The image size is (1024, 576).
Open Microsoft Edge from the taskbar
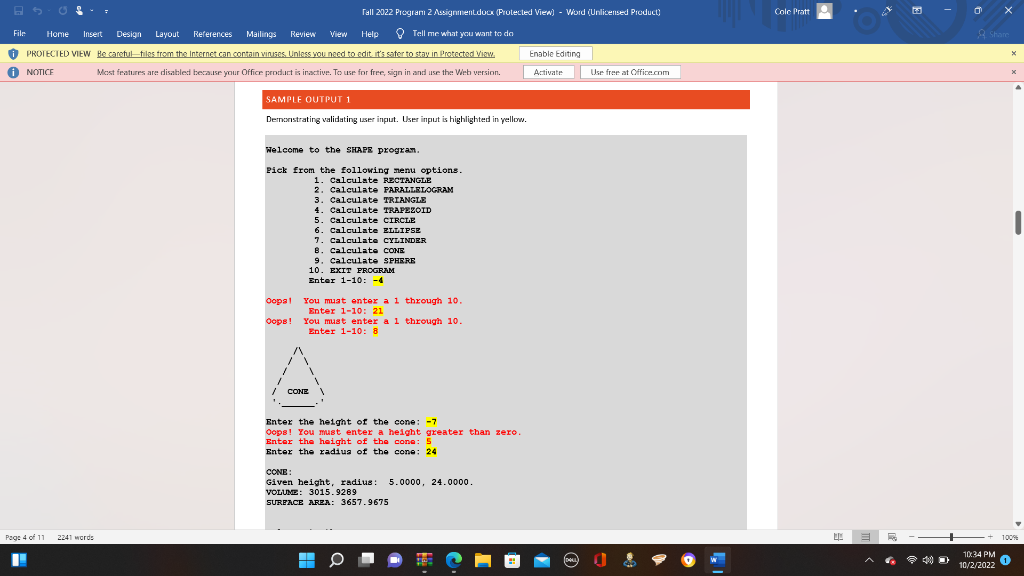click(453, 562)
